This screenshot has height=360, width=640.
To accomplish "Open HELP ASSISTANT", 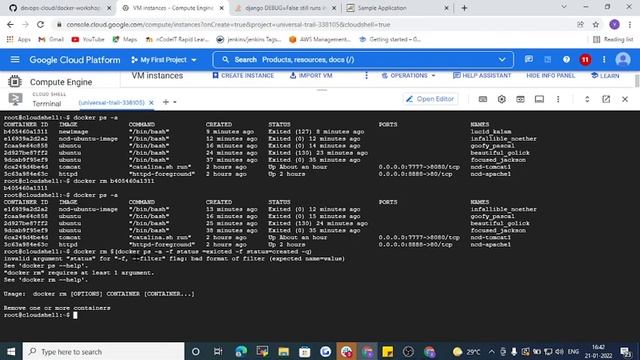I will pos(482,76).
